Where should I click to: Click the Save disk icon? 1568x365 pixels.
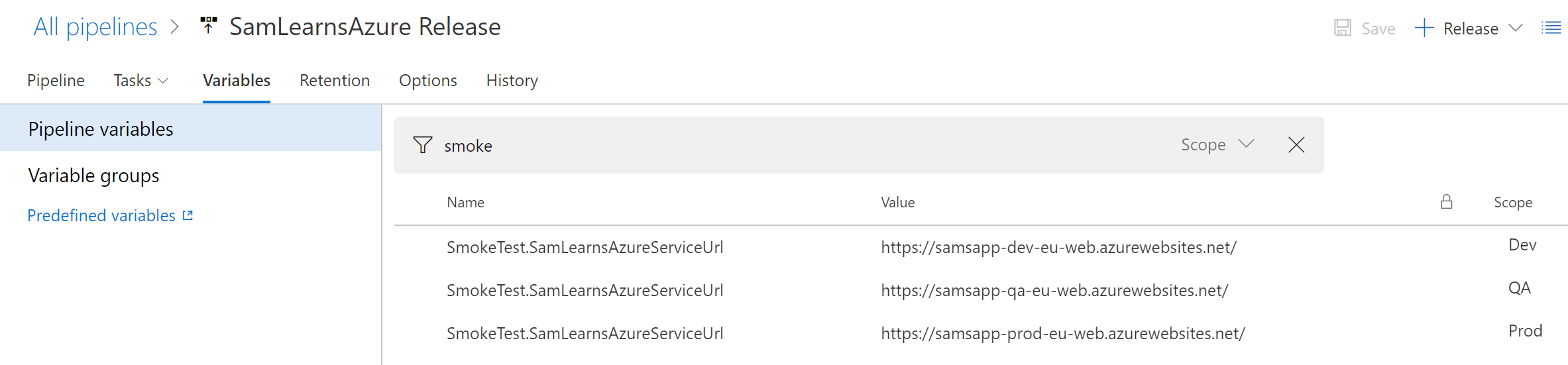pyautogui.click(x=1343, y=28)
